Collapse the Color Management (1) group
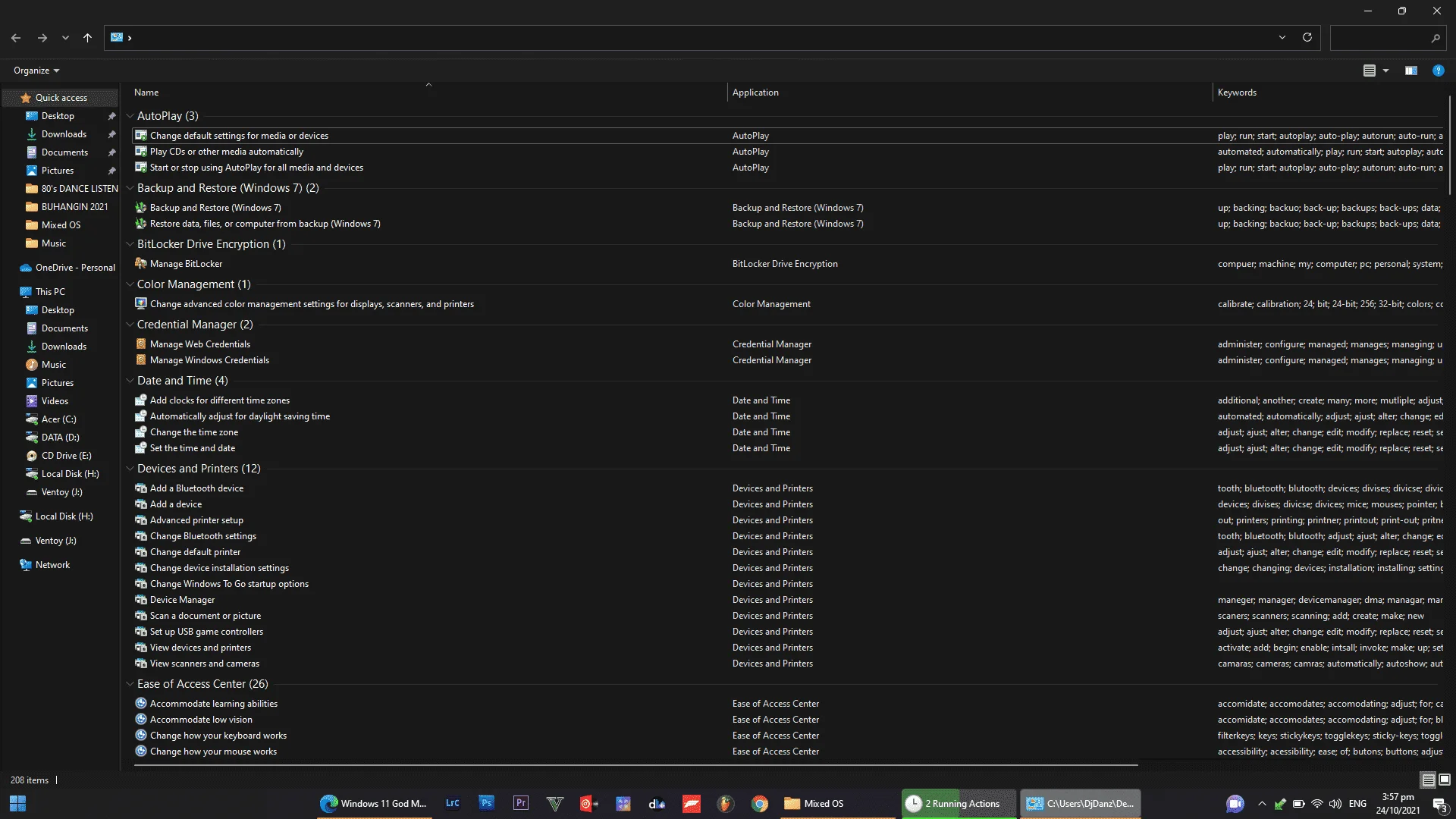Screen dimensions: 1456x819 [130, 284]
